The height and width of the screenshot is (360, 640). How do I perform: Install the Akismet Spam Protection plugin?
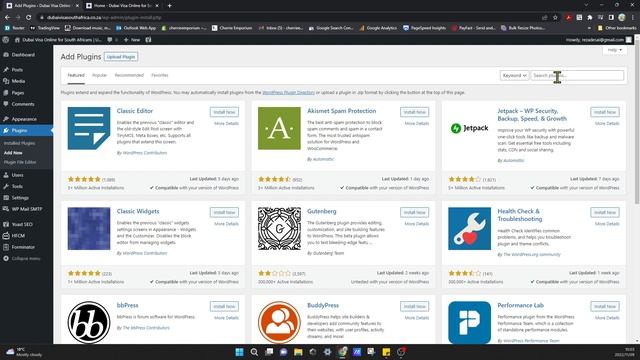(414, 112)
